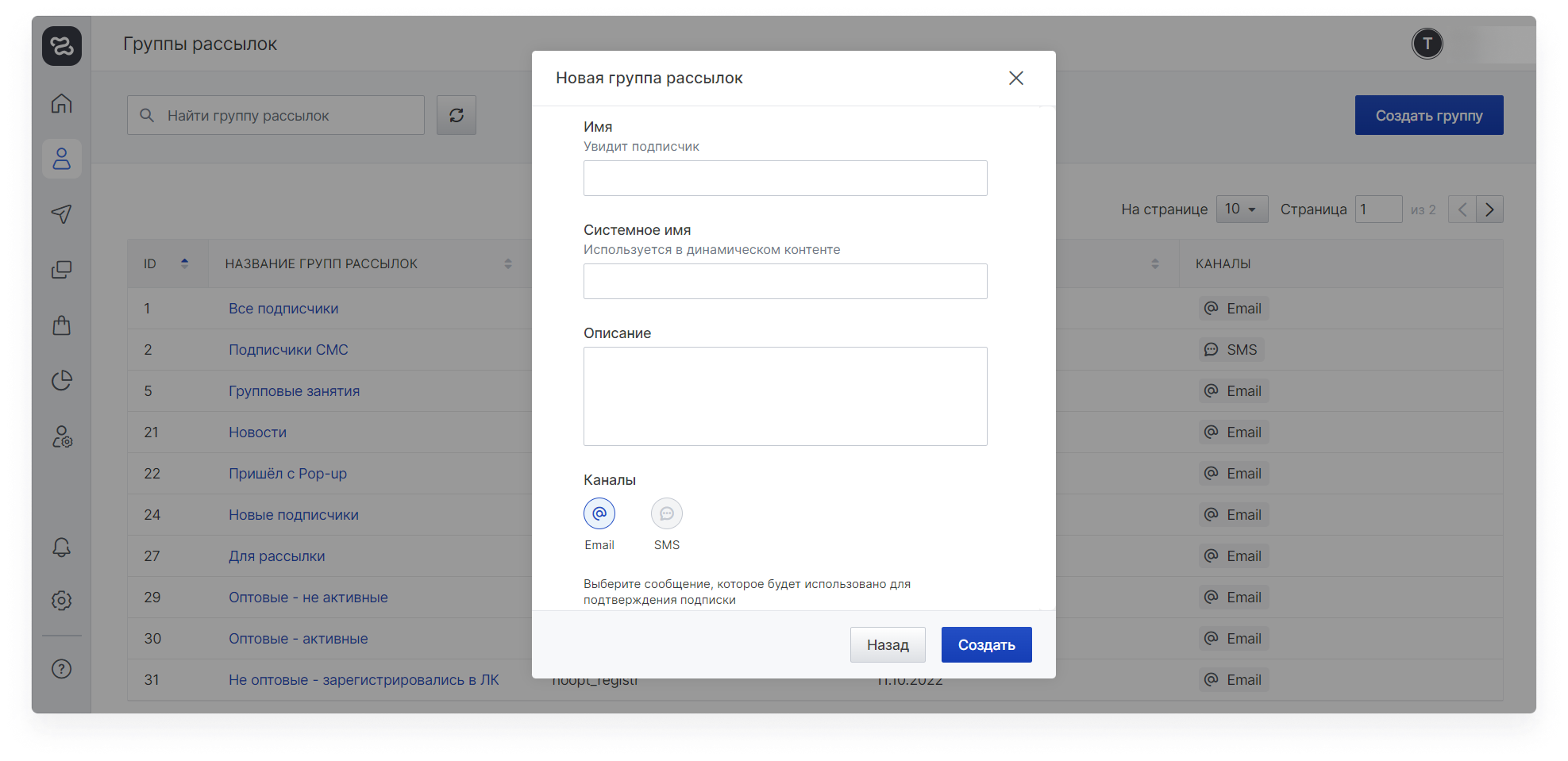The image size is (1568, 761).
Task: Sort by group name column arrows
Action: (508, 263)
